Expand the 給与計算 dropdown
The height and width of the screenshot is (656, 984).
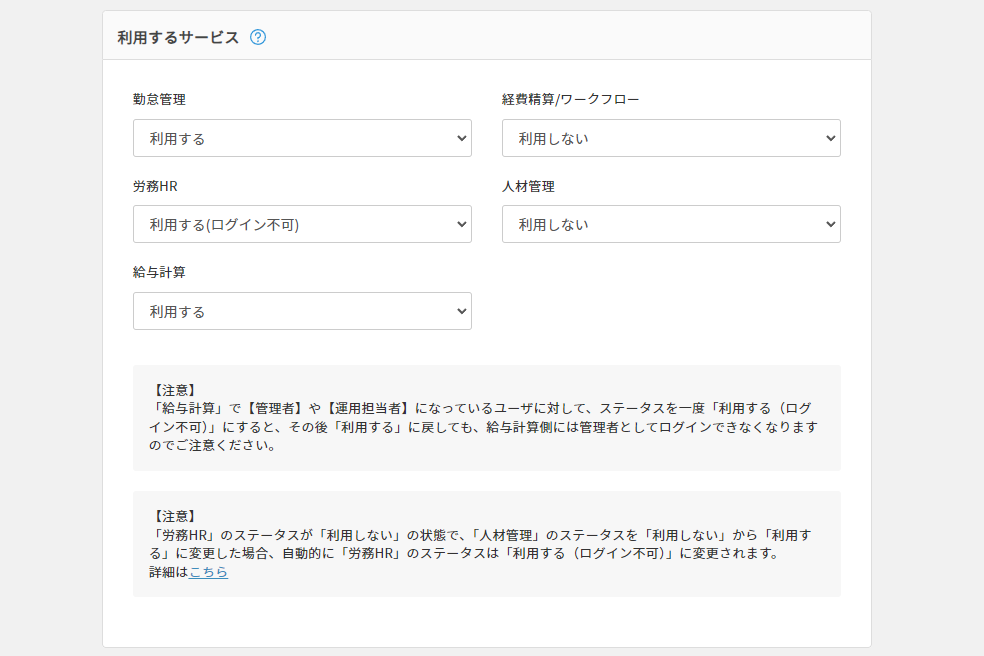coord(301,311)
